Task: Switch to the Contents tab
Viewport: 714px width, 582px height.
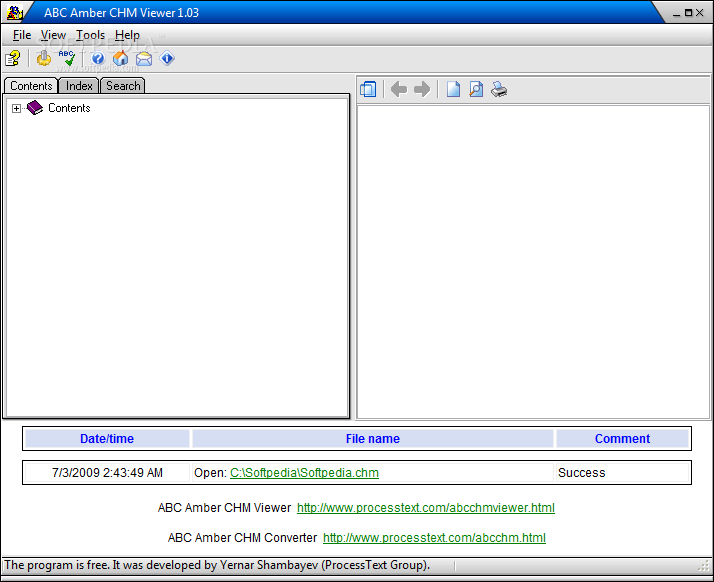Action: click(x=31, y=86)
